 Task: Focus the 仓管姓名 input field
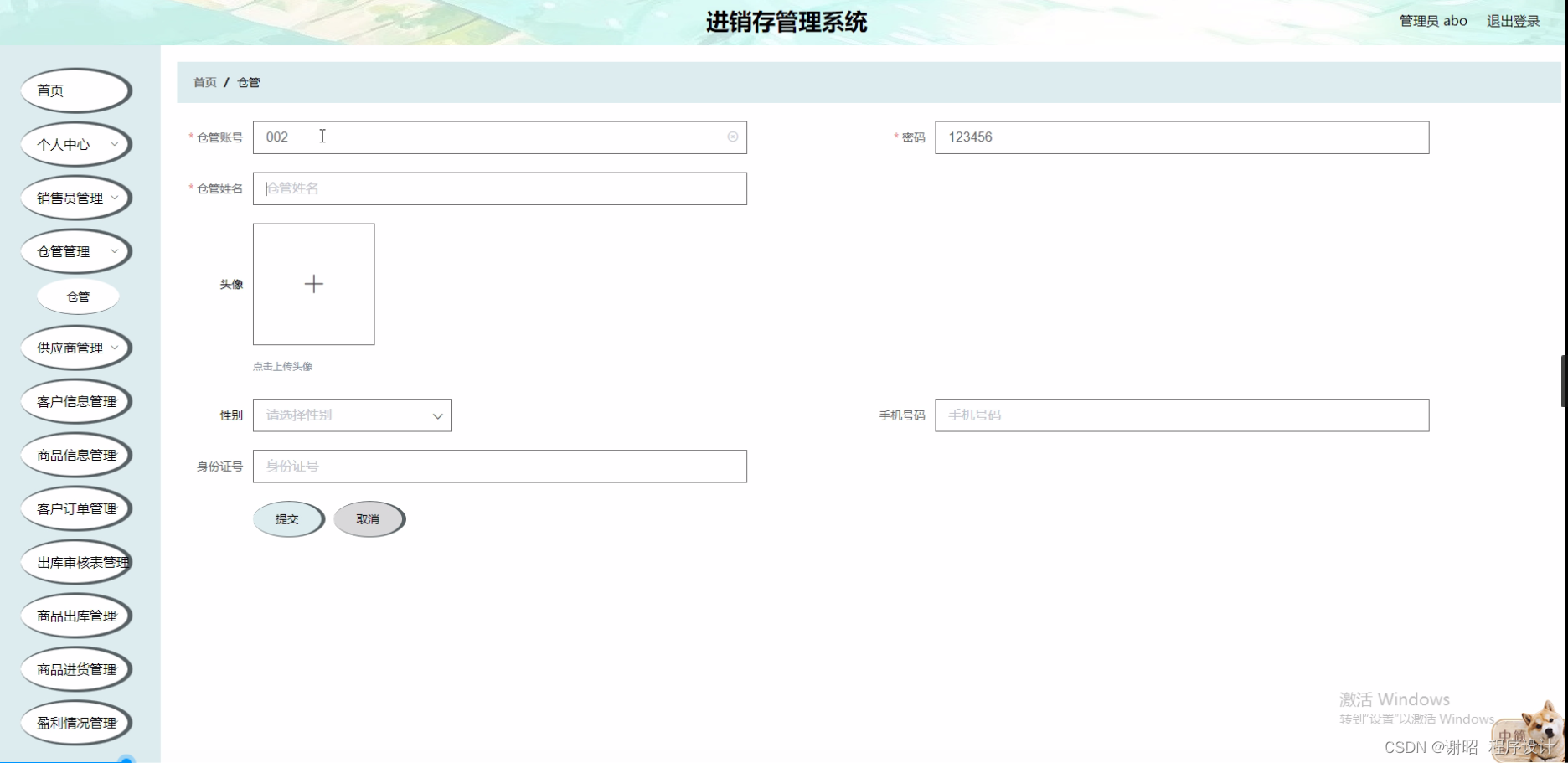500,188
